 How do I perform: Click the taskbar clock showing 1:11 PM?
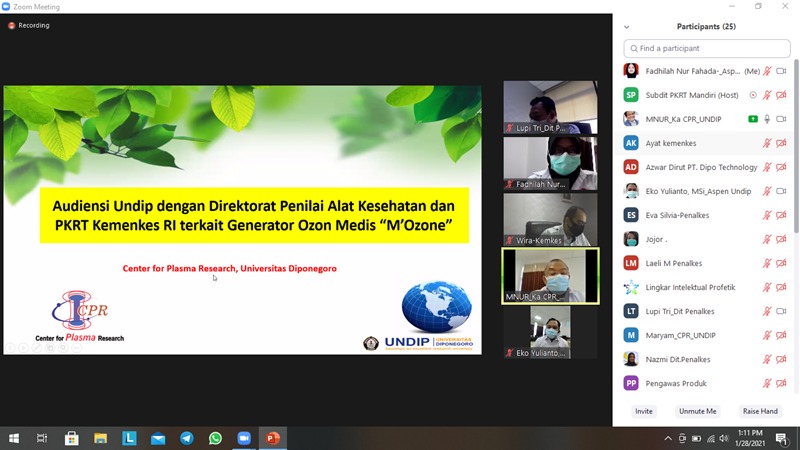coord(750,438)
